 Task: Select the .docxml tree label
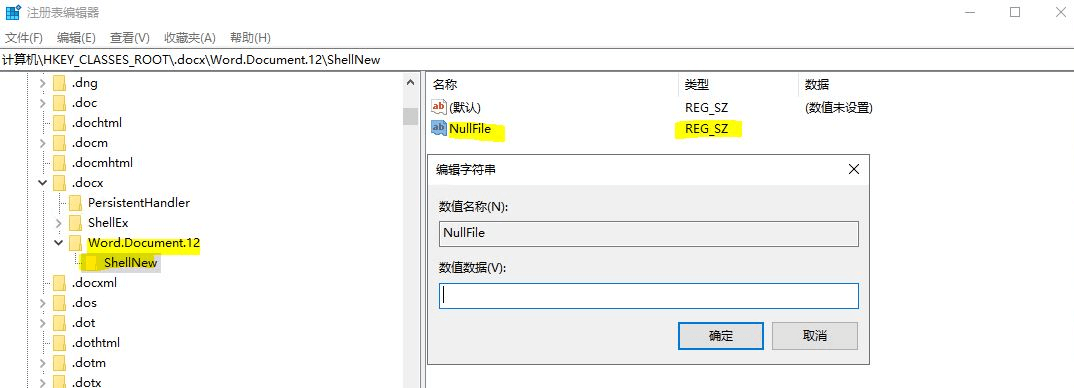tap(95, 283)
